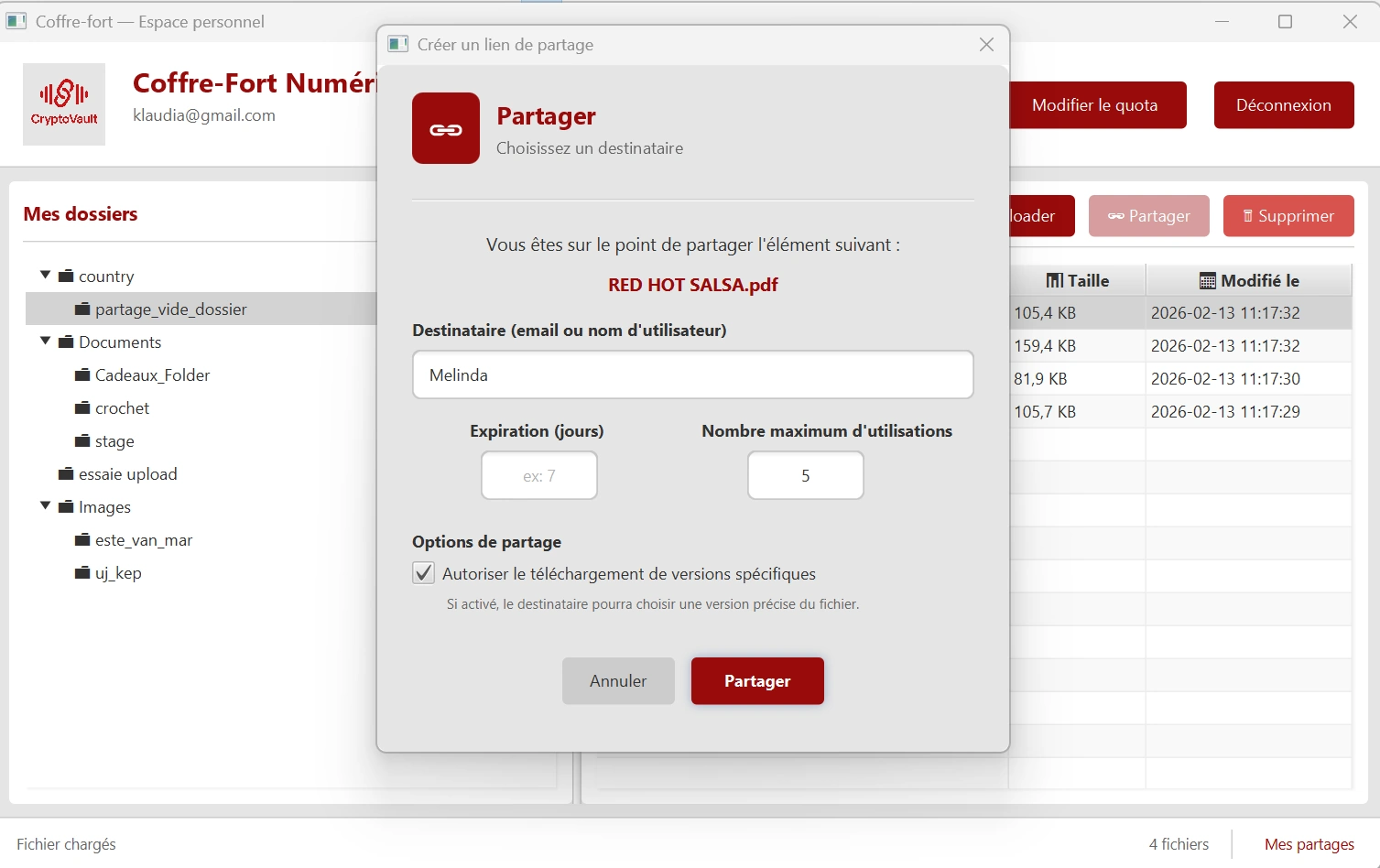The image size is (1380, 868).
Task: Click the crochet folder icon
Action: coord(82,408)
